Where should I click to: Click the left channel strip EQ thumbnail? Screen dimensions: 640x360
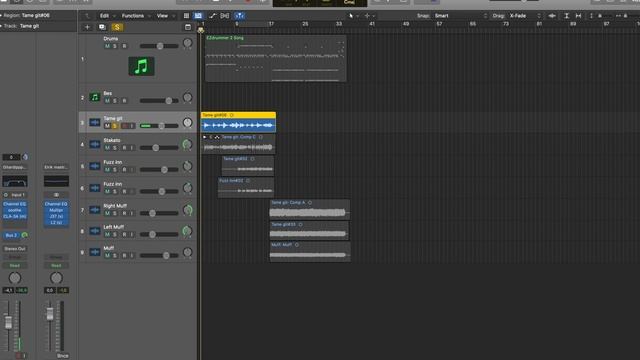click(x=15, y=181)
